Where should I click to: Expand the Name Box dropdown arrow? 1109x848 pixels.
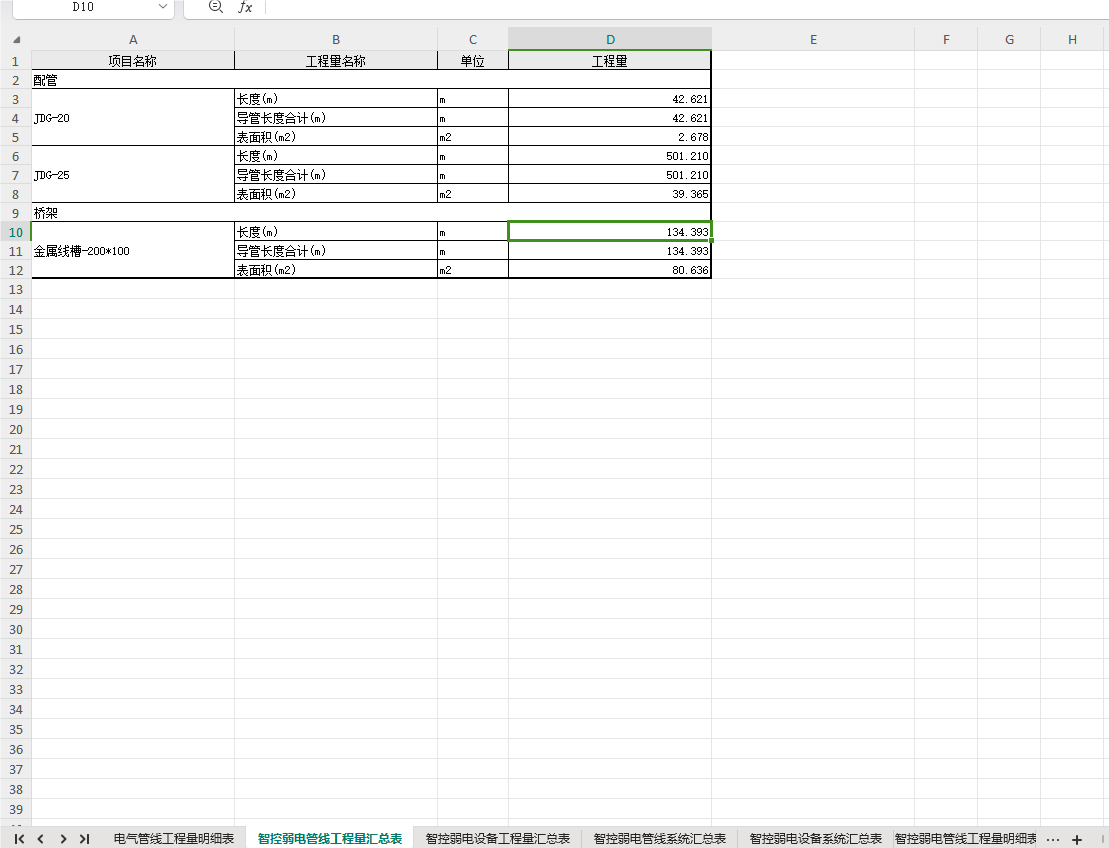[x=163, y=6]
